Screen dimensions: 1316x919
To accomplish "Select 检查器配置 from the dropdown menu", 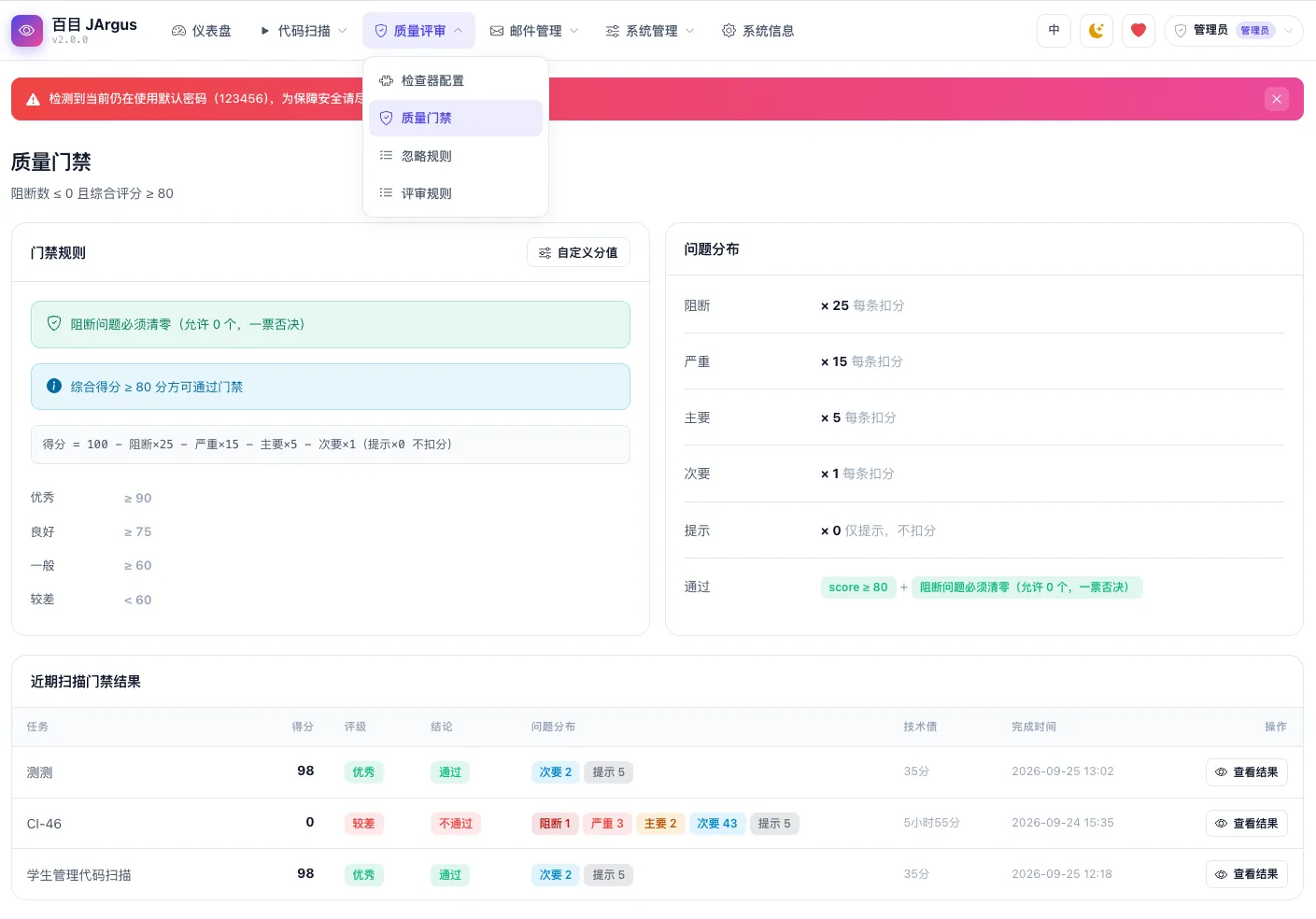I will [456, 80].
